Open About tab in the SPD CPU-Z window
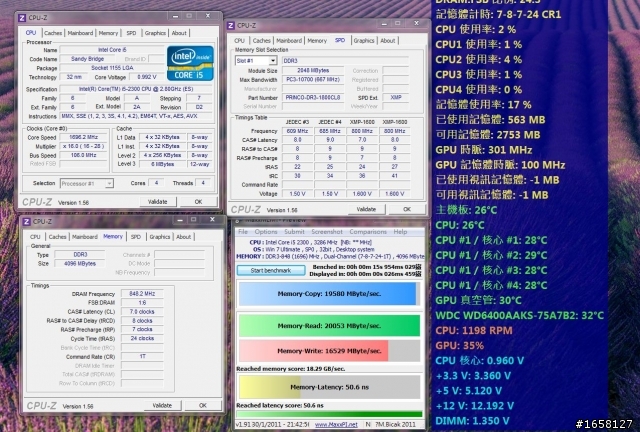Image resolution: width=640 pixels, height=432 pixels. click(x=388, y=40)
